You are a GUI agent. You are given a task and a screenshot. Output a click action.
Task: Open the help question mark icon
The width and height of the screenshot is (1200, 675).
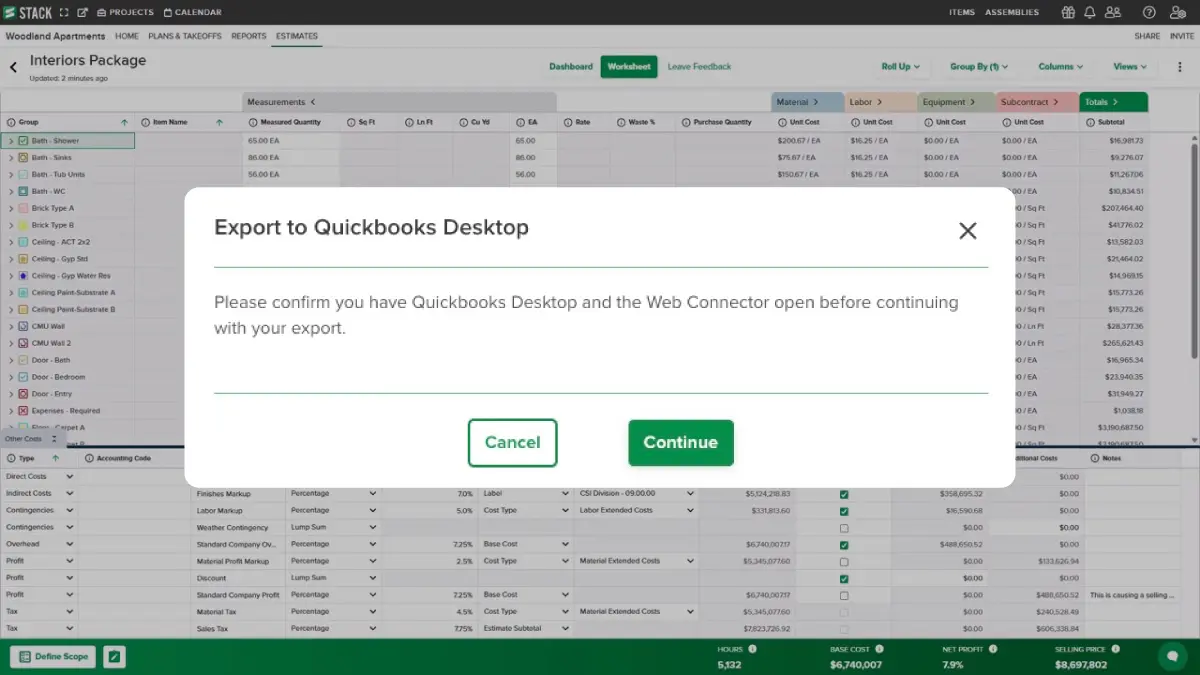[x=1149, y=12]
